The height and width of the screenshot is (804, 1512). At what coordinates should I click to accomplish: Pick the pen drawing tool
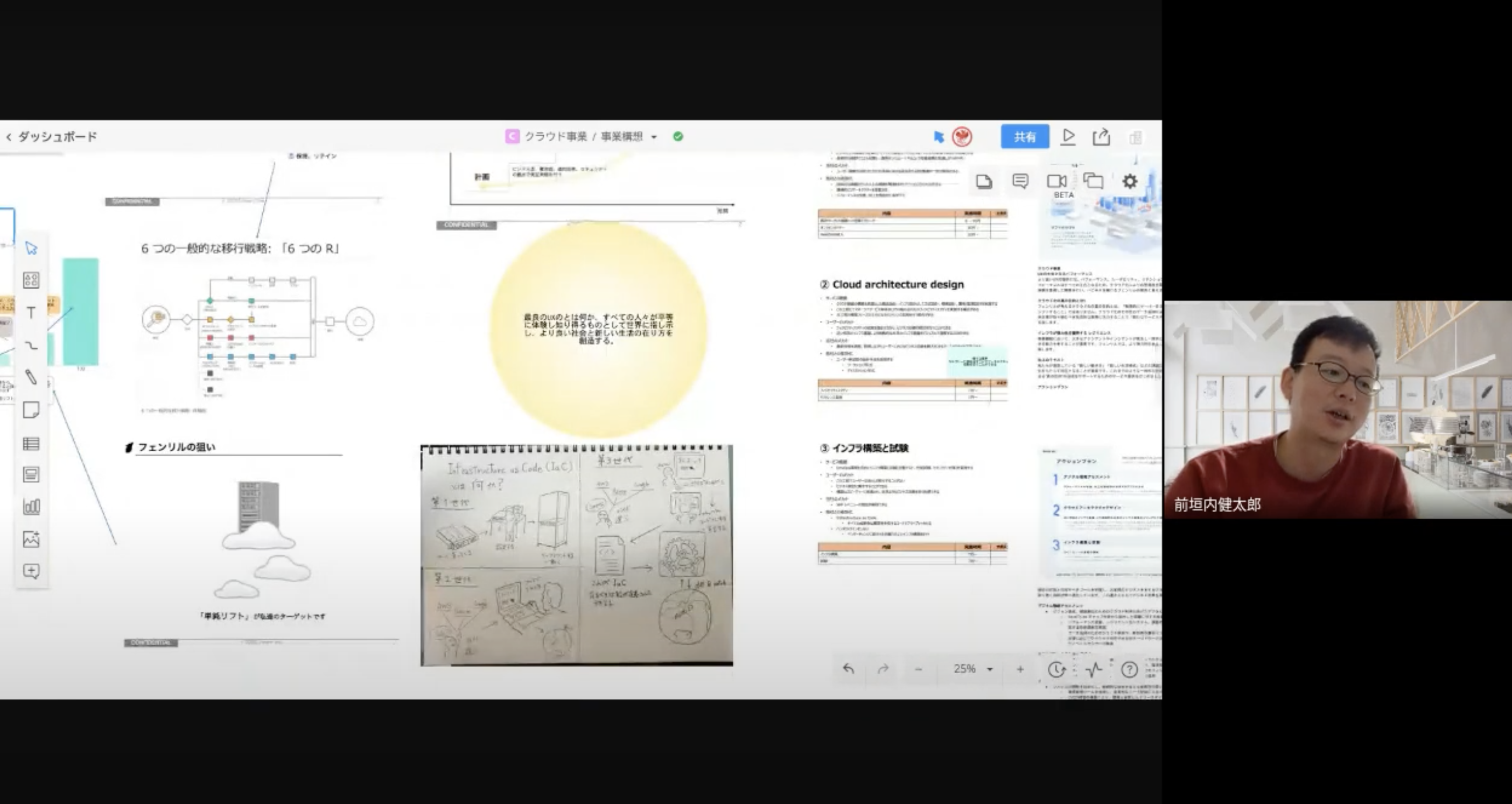(x=31, y=377)
